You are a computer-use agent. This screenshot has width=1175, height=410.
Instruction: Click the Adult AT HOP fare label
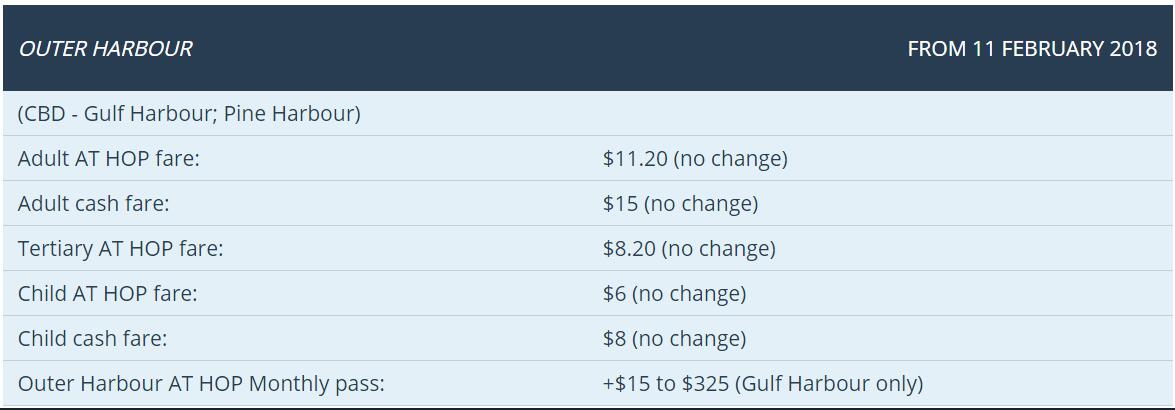(109, 158)
